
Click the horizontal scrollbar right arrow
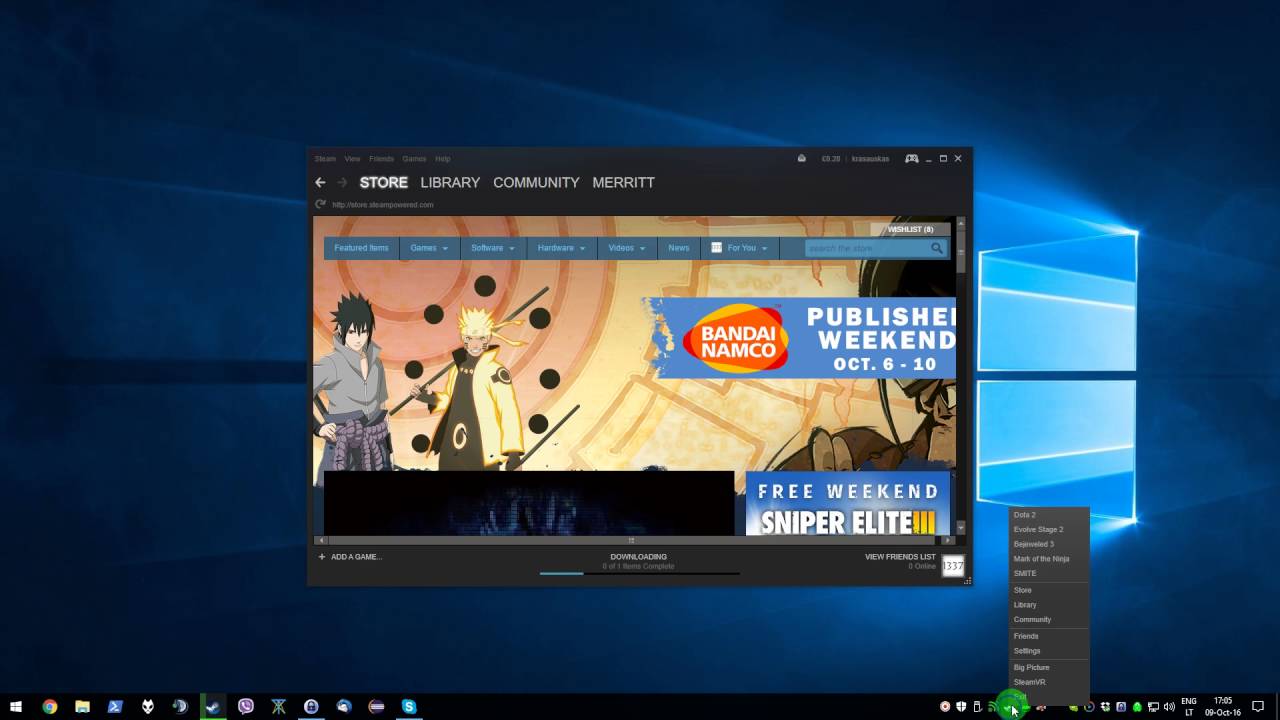[948, 540]
